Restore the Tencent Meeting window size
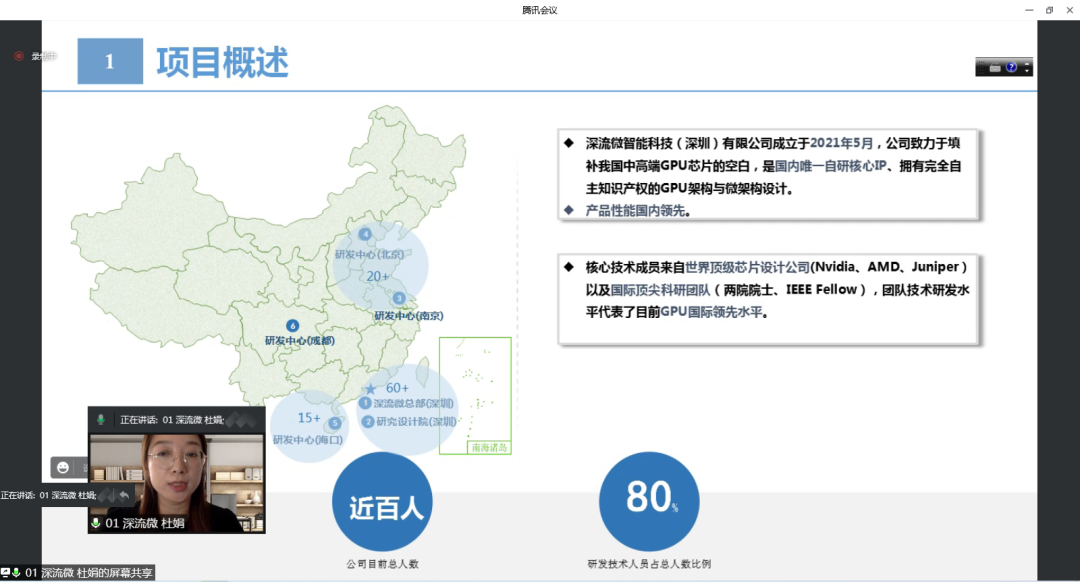Viewport: 1080px width, 582px height. (1049, 10)
